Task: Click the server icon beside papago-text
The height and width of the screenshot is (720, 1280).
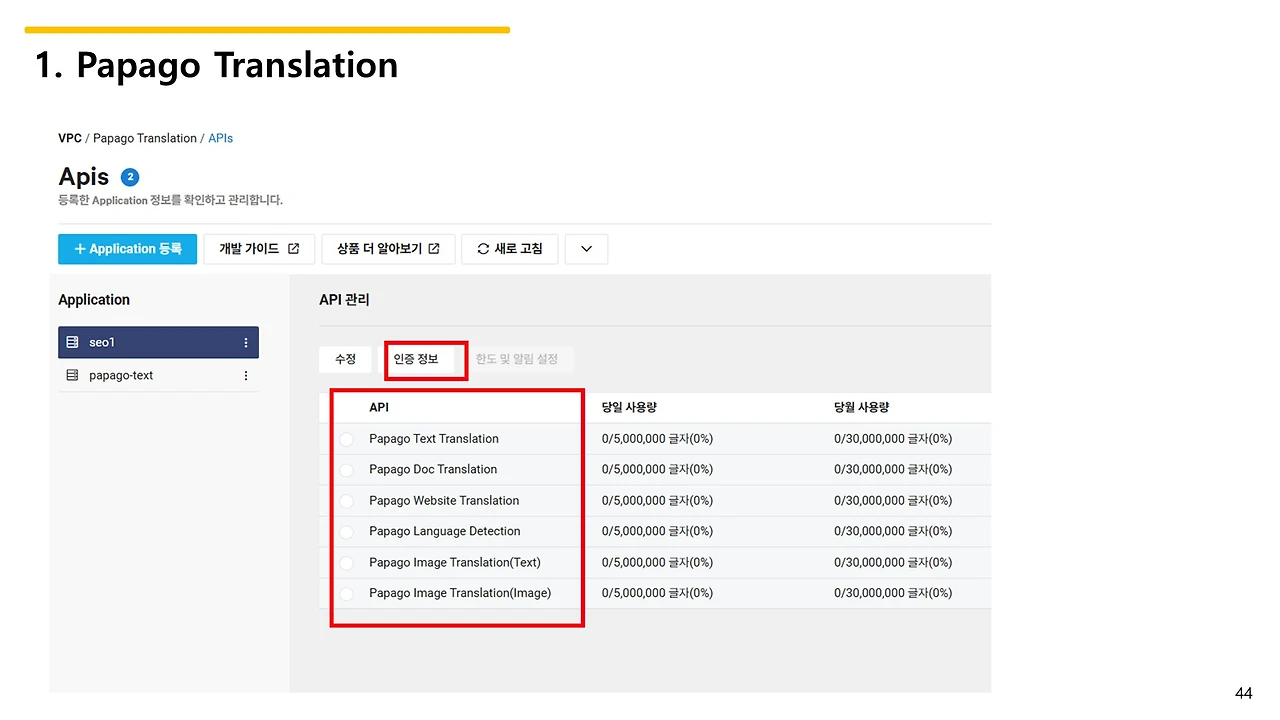Action: (x=72, y=375)
